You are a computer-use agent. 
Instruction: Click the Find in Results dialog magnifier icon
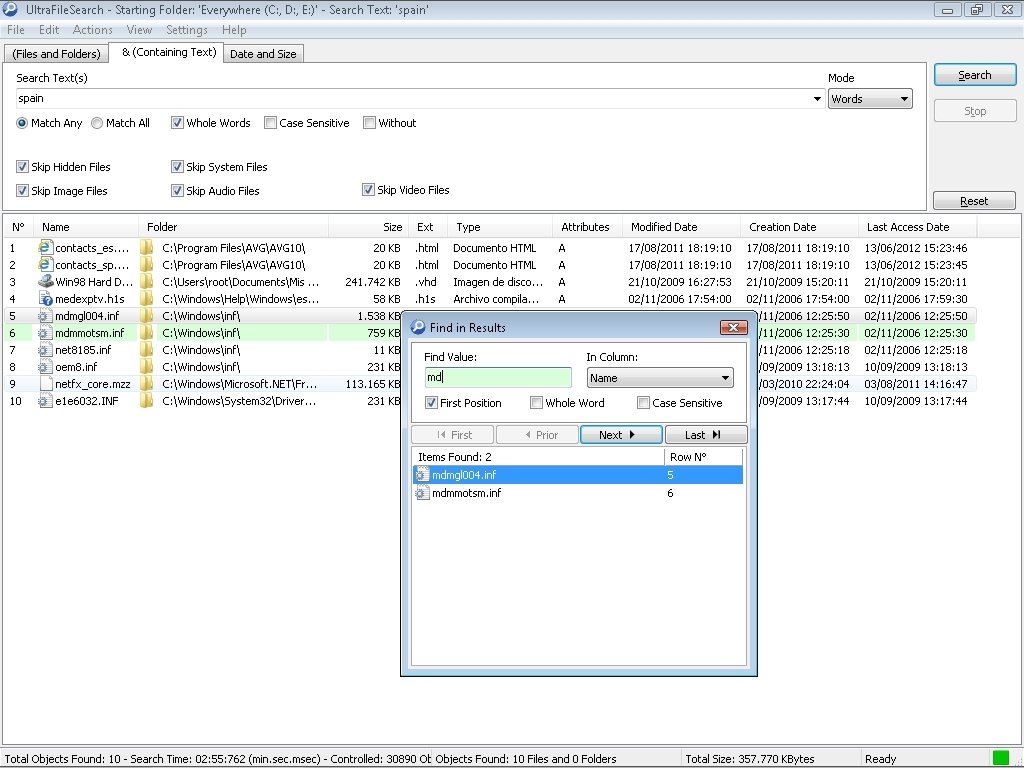pyautogui.click(x=417, y=327)
